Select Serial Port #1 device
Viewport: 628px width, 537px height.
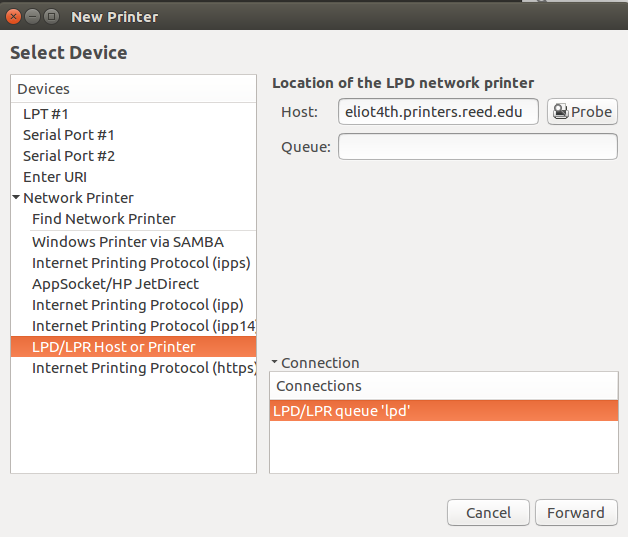[69, 135]
